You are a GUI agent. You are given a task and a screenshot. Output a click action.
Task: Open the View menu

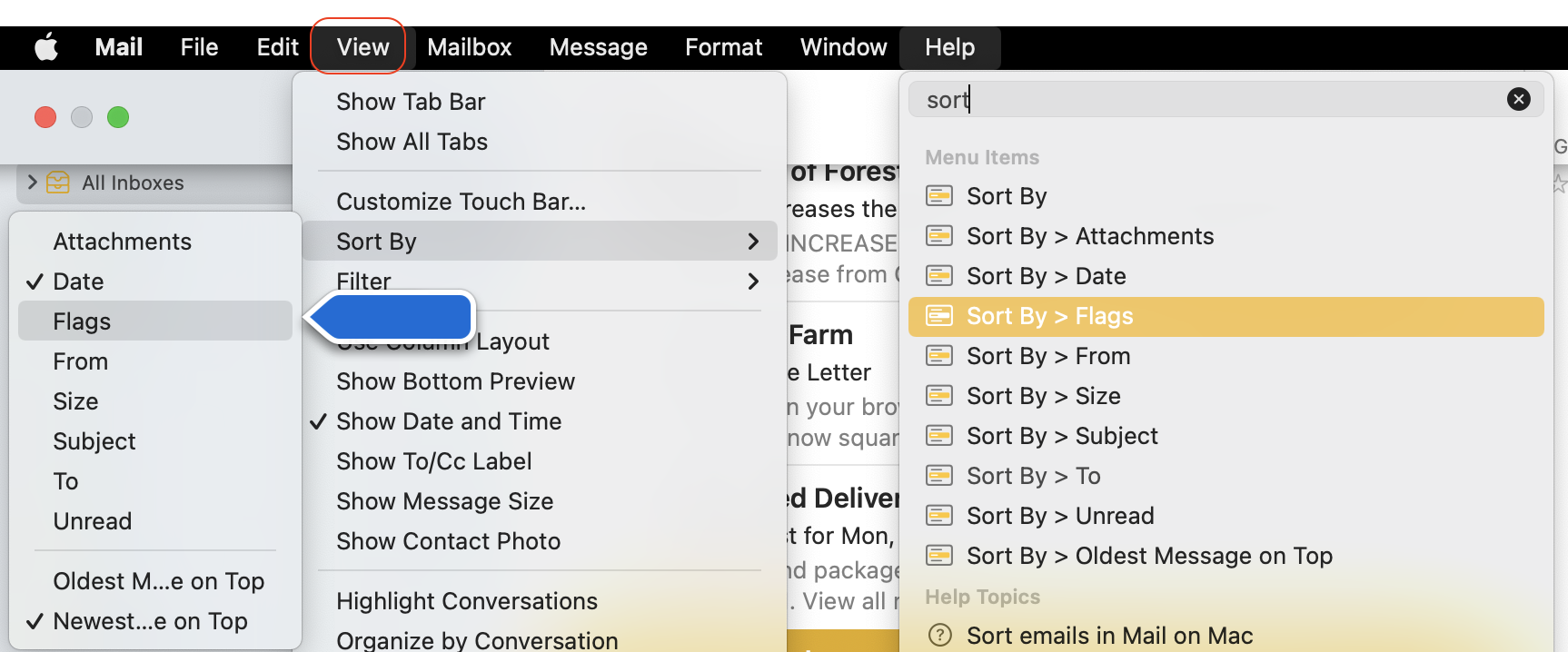coord(362,47)
